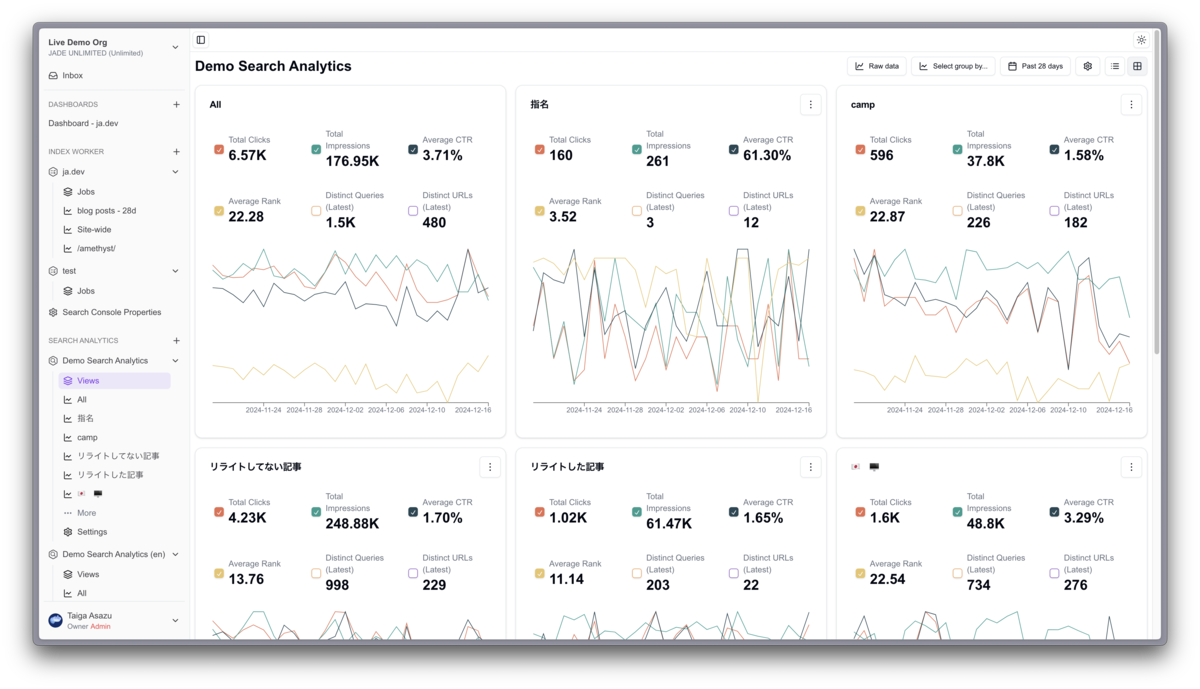Add new Search Analytics with plus icon
Screen dimensions: 1200x689
pyautogui.click(x=177, y=340)
